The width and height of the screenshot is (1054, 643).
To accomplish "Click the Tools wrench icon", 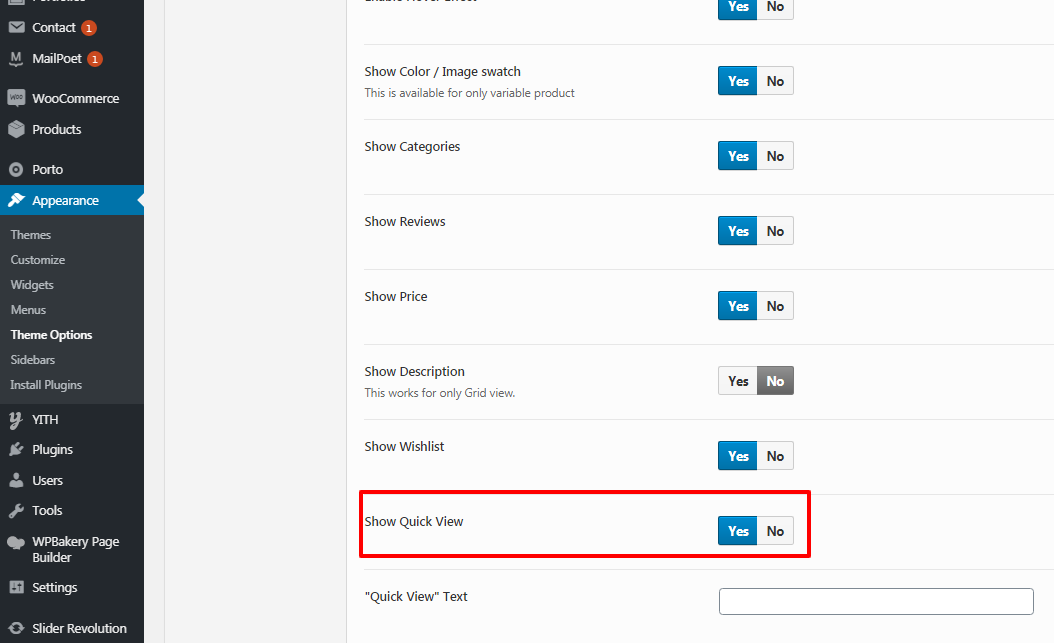I will [16, 511].
